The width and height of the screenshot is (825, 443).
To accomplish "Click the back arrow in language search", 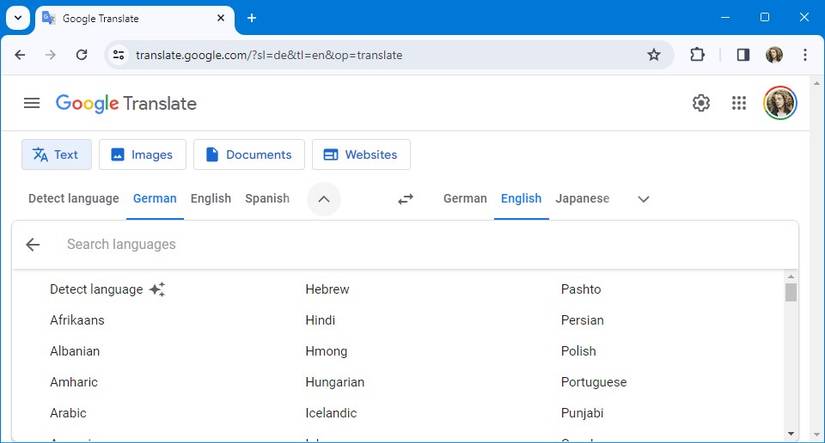I will [x=33, y=245].
